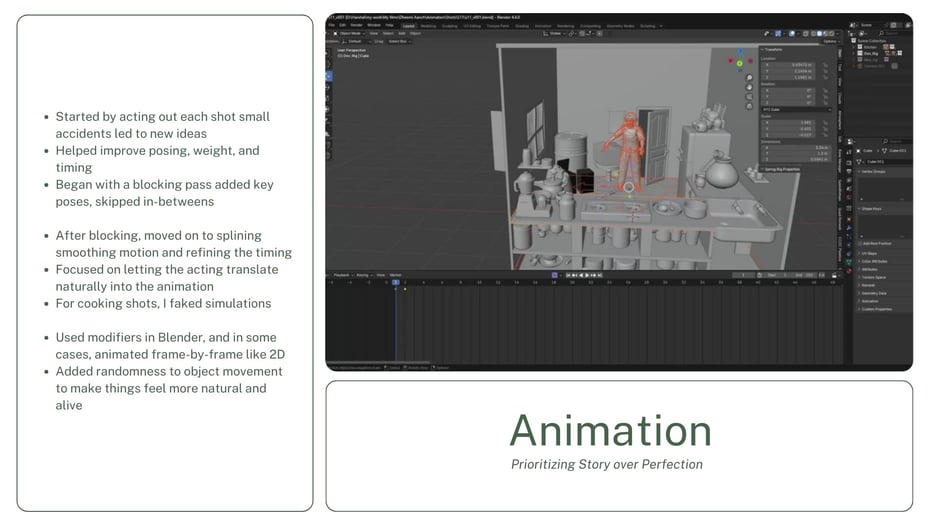This screenshot has height=524, width=932.
Task: Click the pan view hand icon
Action: click(749, 87)
